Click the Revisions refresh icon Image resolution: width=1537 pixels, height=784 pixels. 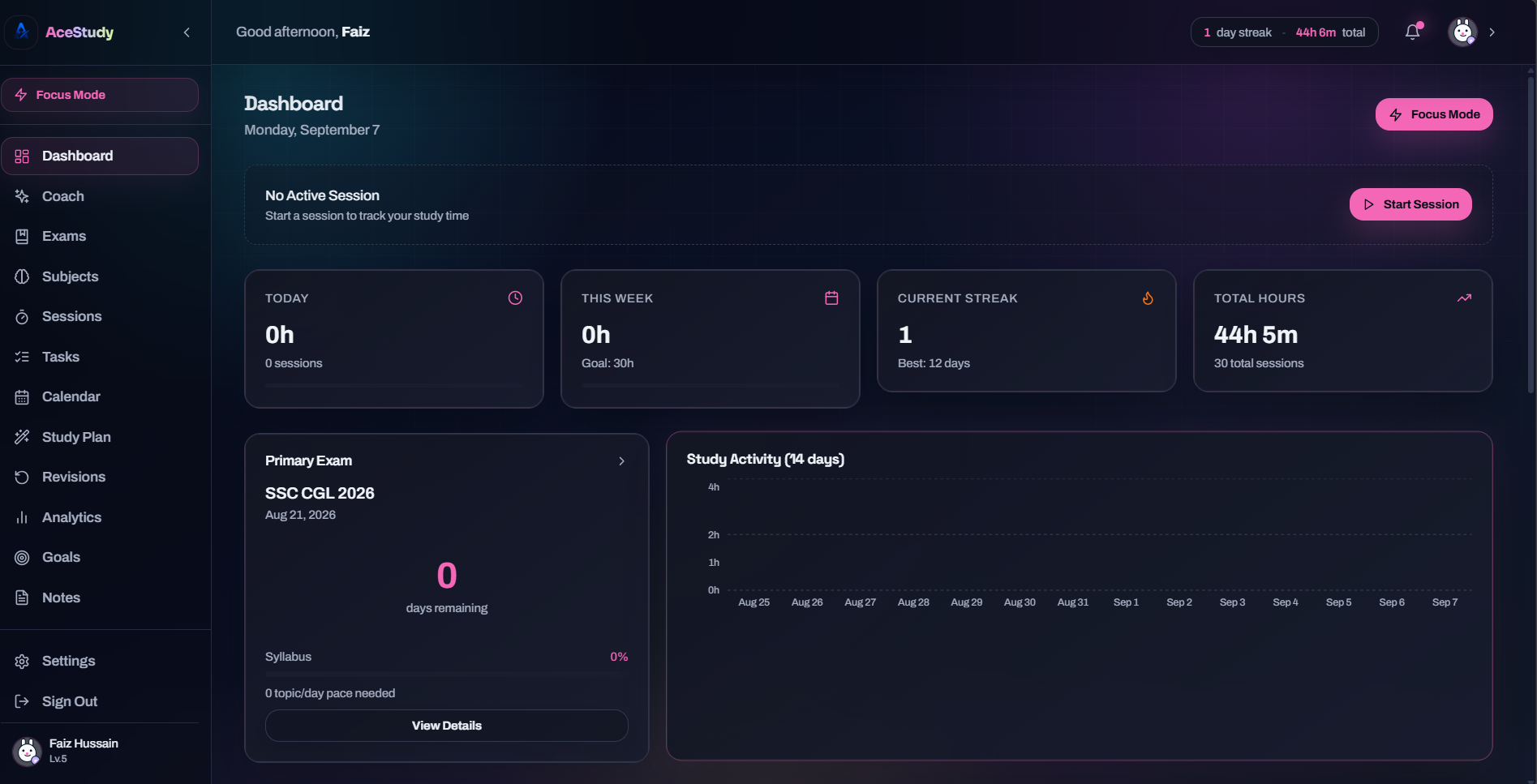coord(22,478)
